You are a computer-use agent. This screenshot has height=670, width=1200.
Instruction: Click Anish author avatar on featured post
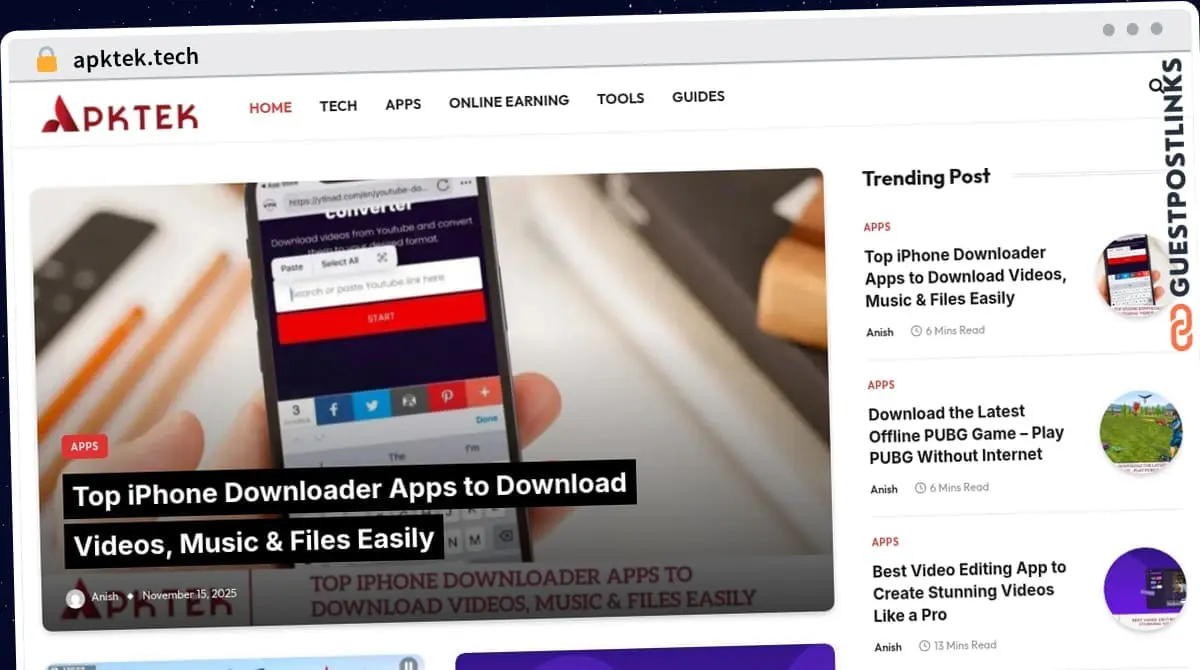pyautogui.click(x=75, y=598)
